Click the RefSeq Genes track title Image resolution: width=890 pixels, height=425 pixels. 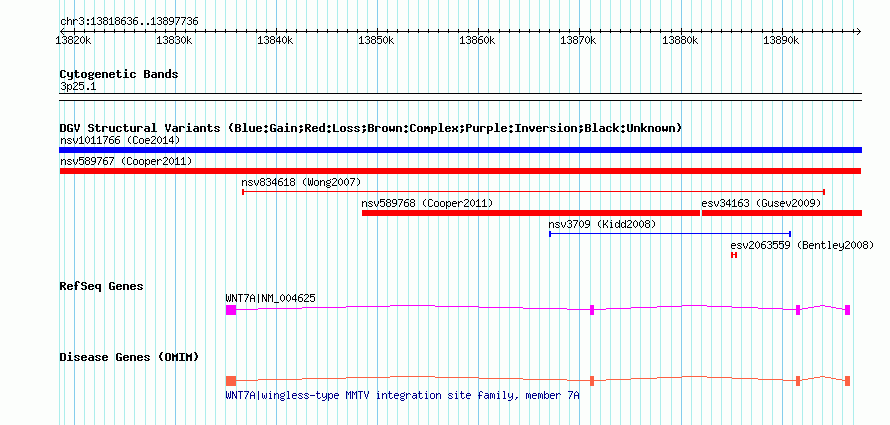tap(102, 286)
